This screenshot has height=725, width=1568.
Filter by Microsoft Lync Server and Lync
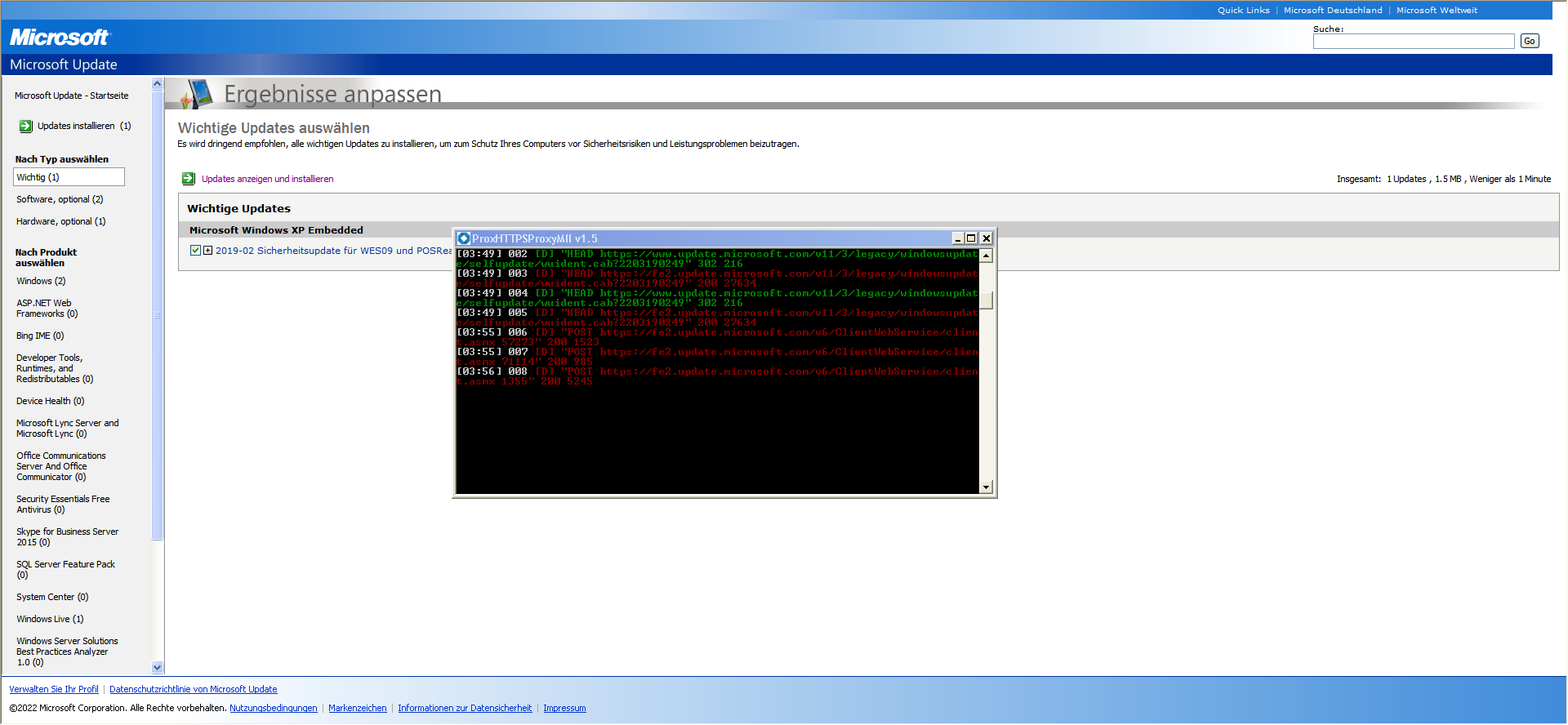point(67,429)
